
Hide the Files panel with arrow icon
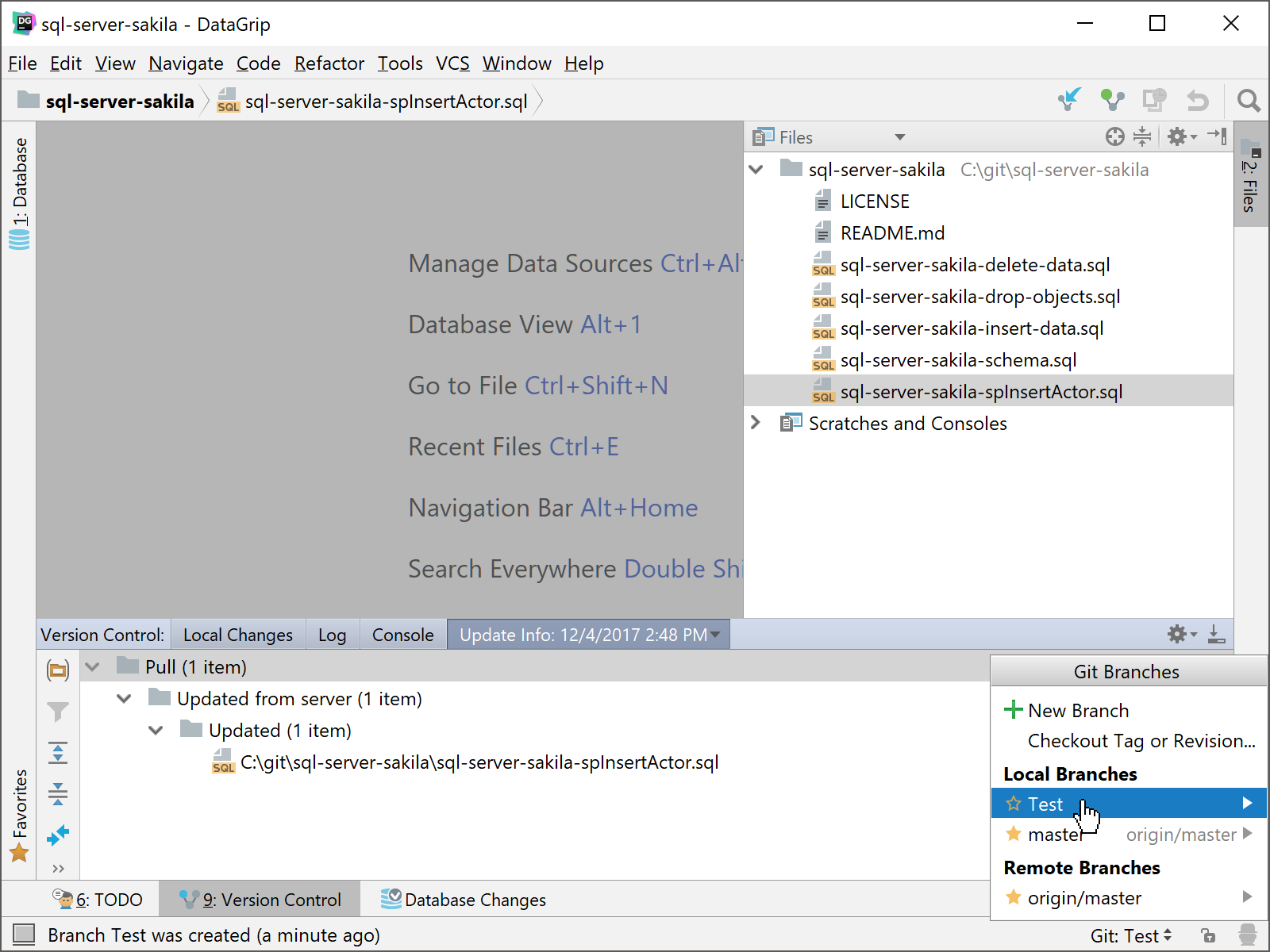(x=1217, y=136)
